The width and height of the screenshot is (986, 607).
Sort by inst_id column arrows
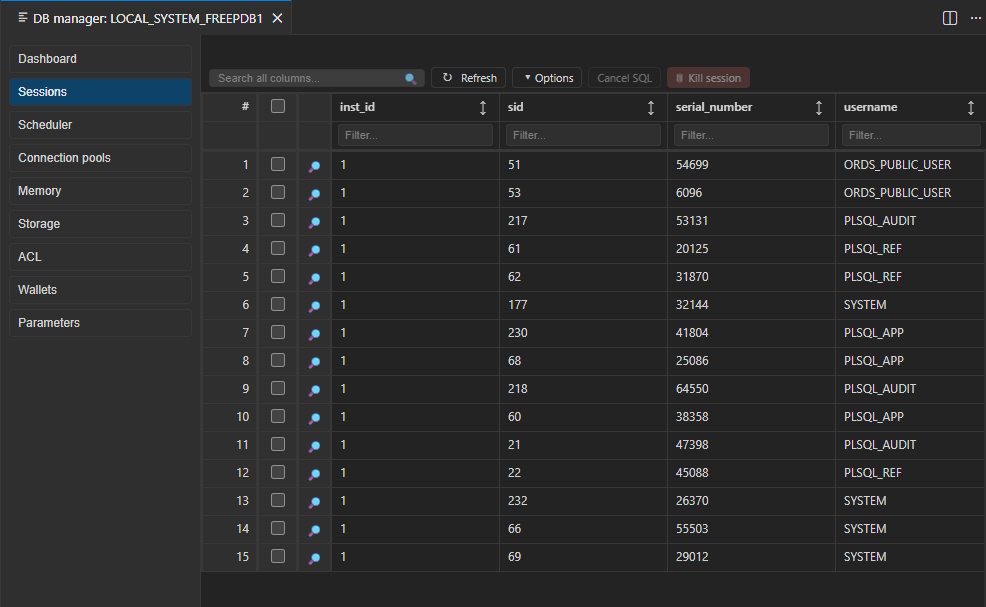pyautogui.click(x=483, y=108)
